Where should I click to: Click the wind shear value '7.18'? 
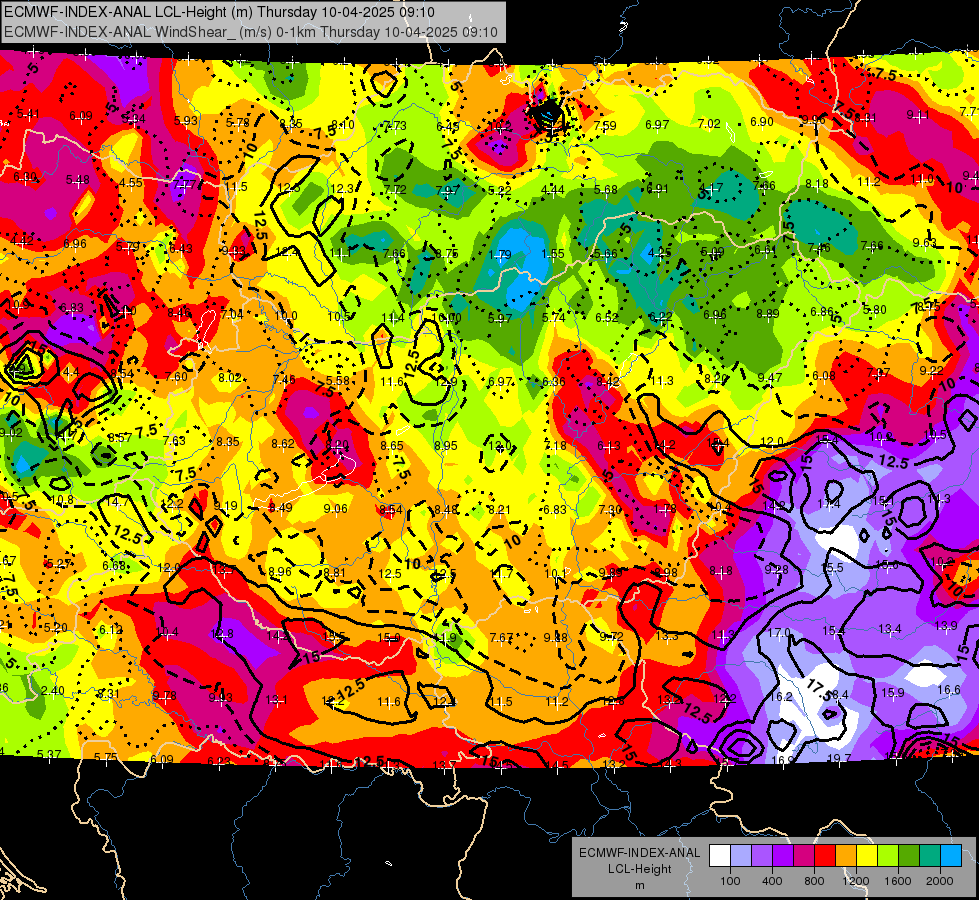[555, 445]
